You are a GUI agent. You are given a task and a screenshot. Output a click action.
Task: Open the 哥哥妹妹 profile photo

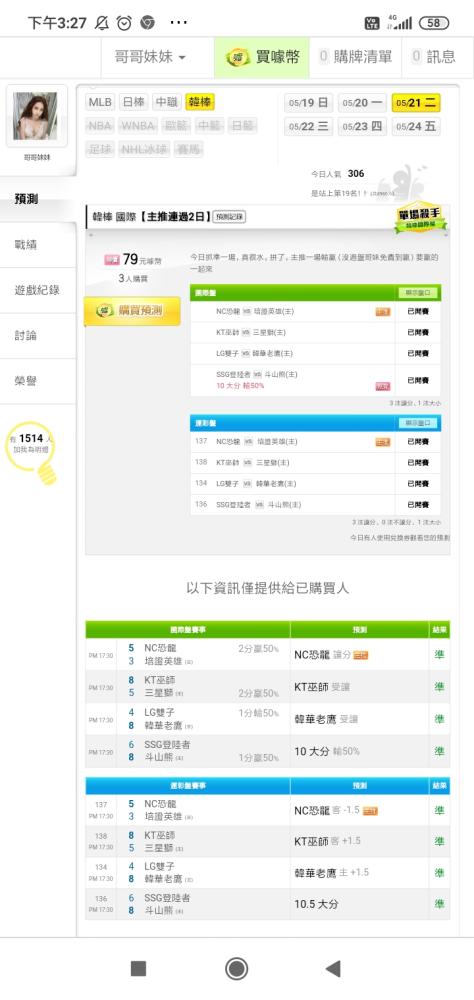click(36, 115)
